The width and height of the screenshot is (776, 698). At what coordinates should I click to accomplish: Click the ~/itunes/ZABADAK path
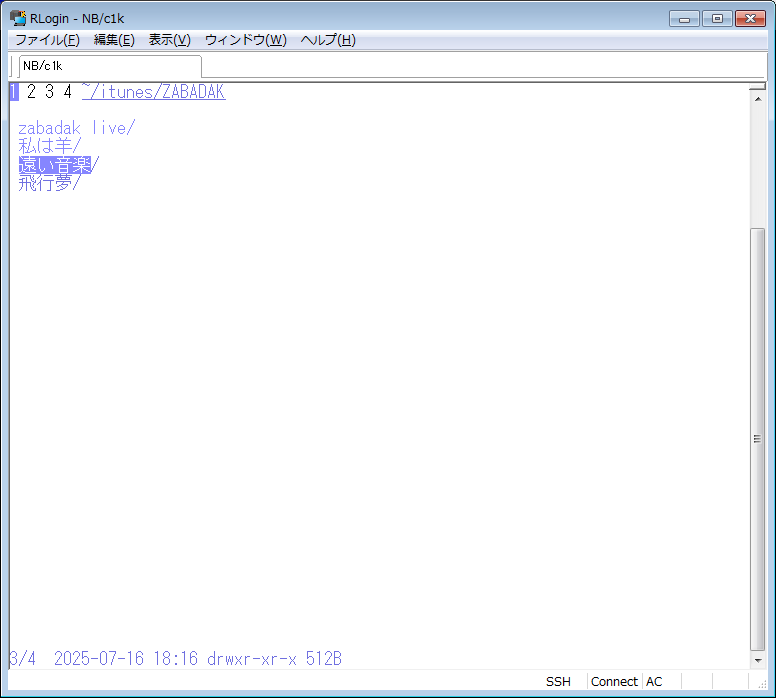[x=153, y=92]
